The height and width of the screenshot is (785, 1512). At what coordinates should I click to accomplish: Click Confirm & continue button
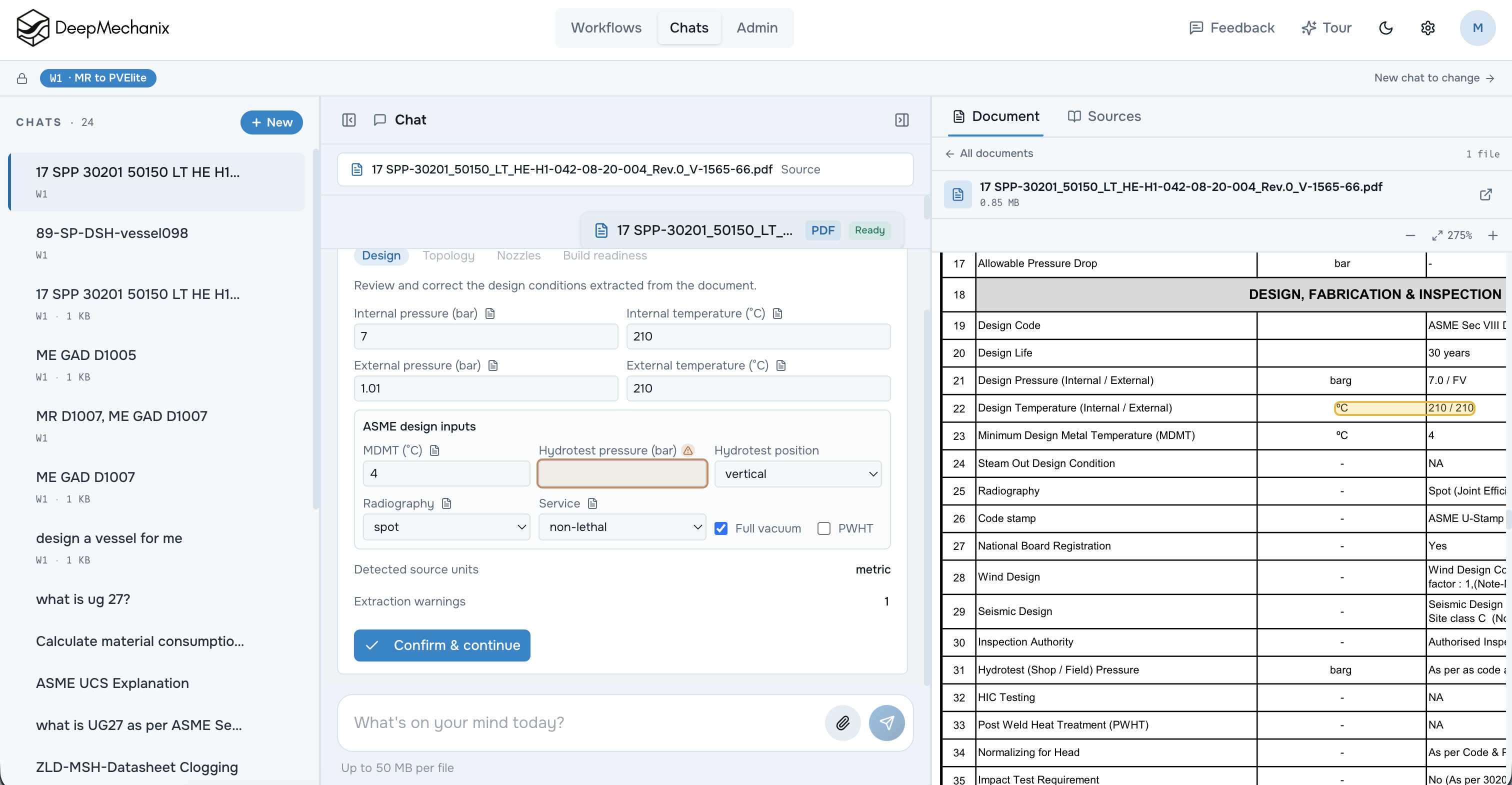(442, 645)
